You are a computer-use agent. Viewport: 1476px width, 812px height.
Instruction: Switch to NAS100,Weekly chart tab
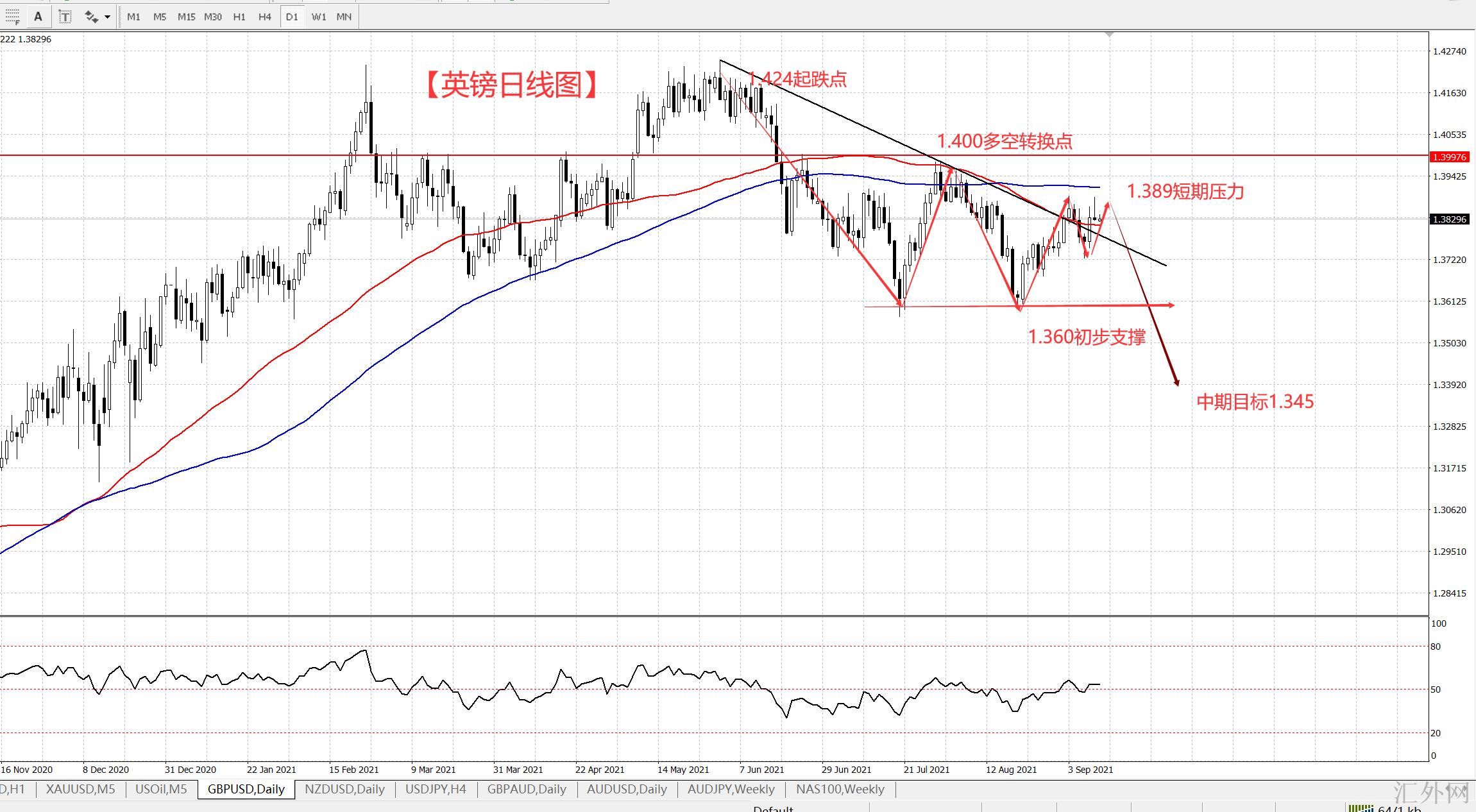(840, 790)
